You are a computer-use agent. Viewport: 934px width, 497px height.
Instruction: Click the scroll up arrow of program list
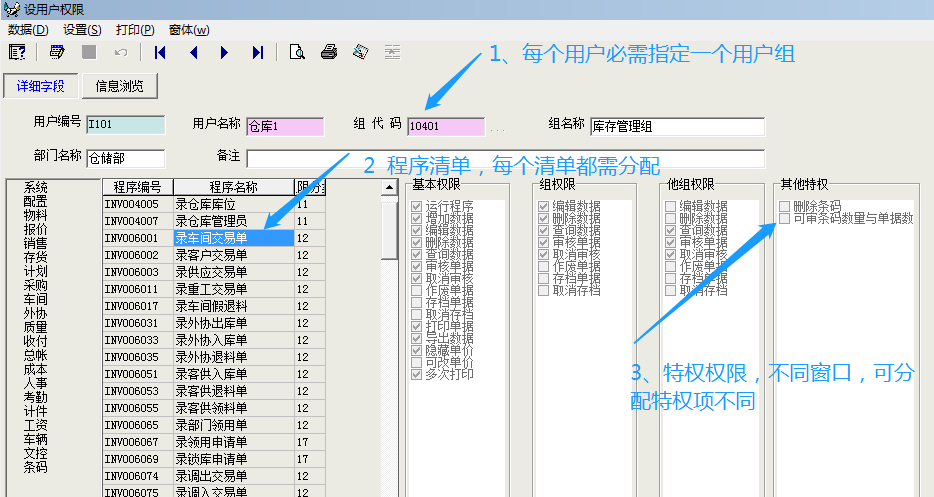coord(391,188)
